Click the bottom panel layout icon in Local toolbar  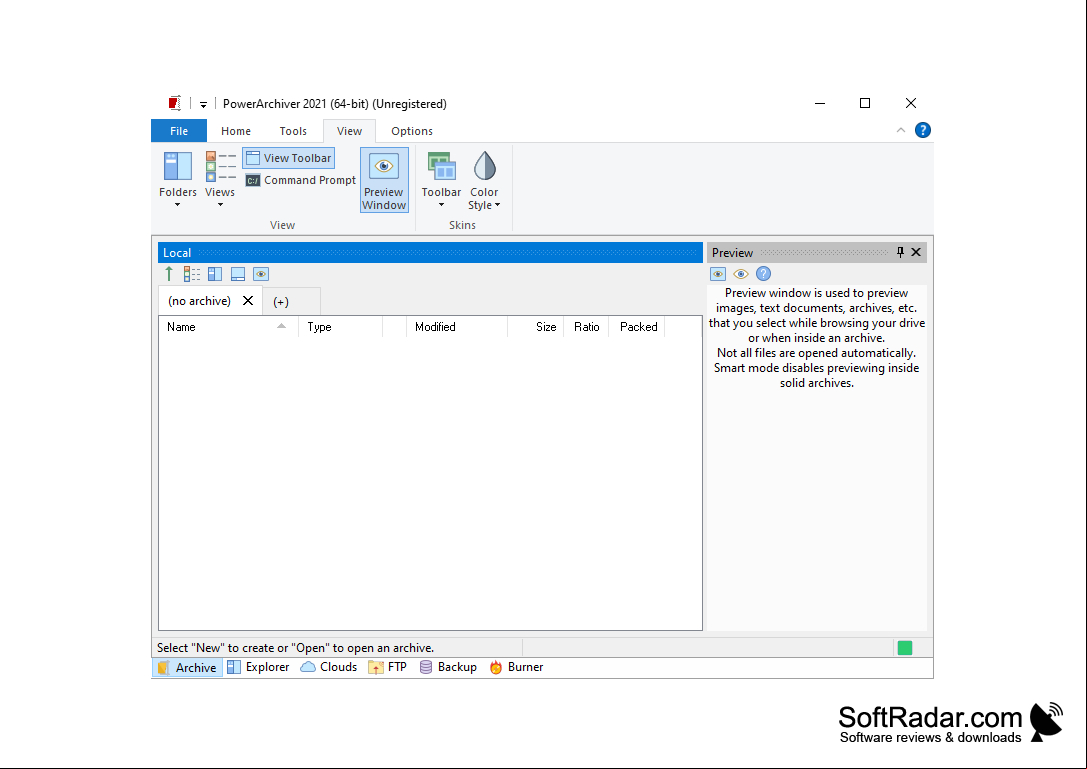pyautogui.click(x=238, y=274)
